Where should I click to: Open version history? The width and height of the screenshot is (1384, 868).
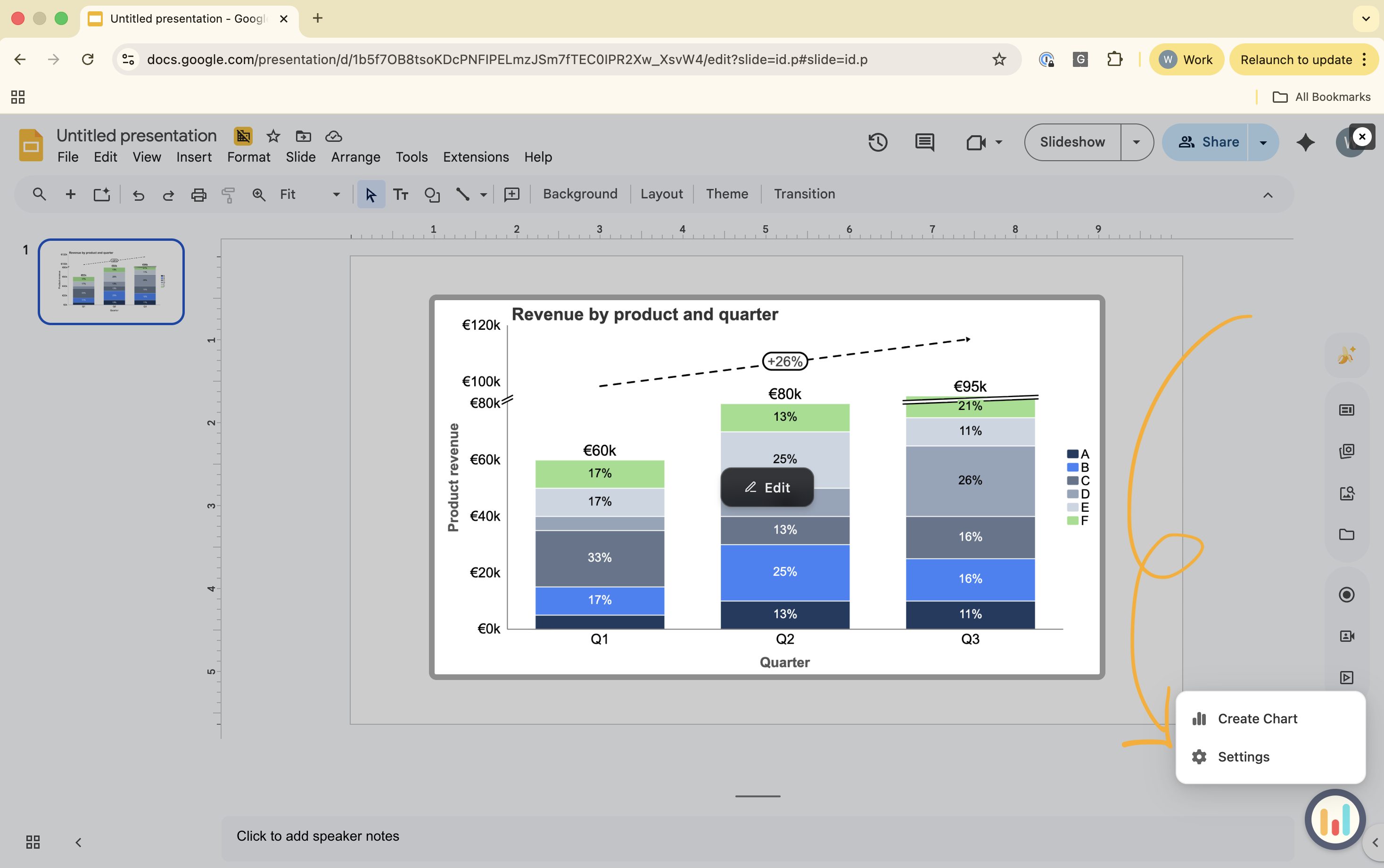878,142
